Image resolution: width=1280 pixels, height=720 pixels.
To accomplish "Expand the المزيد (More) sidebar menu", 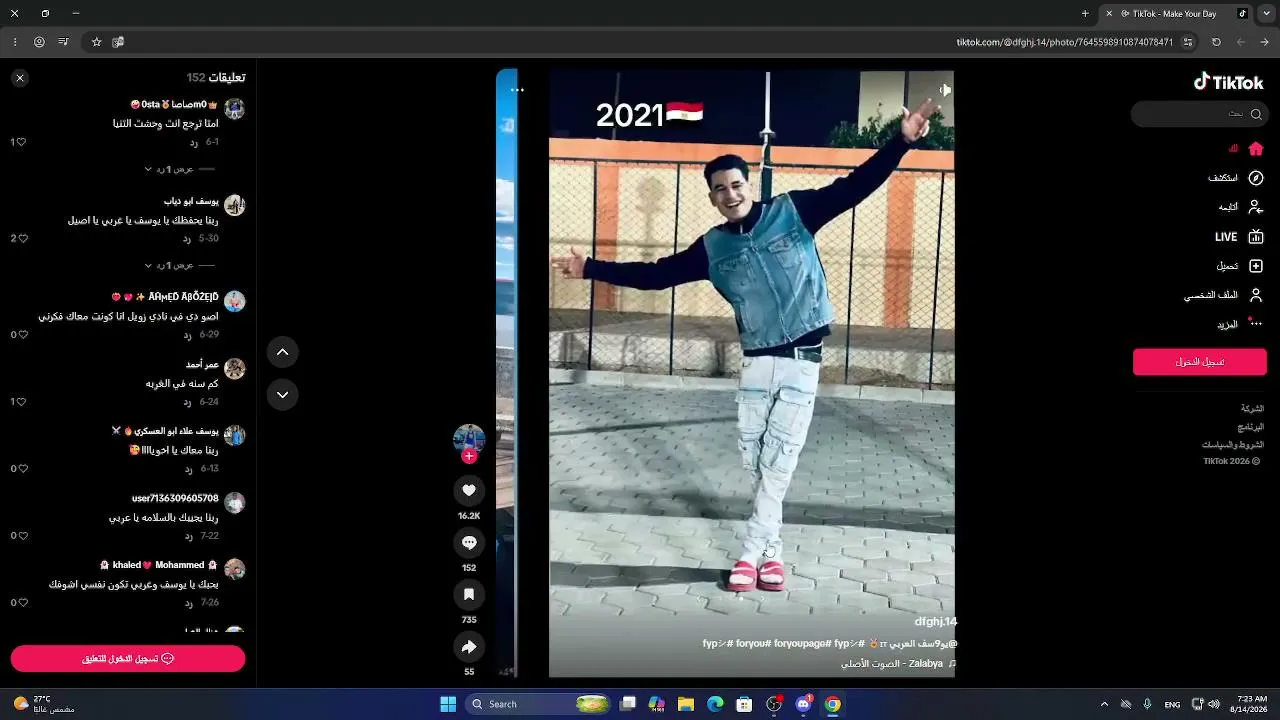I will click(1240, 324).
